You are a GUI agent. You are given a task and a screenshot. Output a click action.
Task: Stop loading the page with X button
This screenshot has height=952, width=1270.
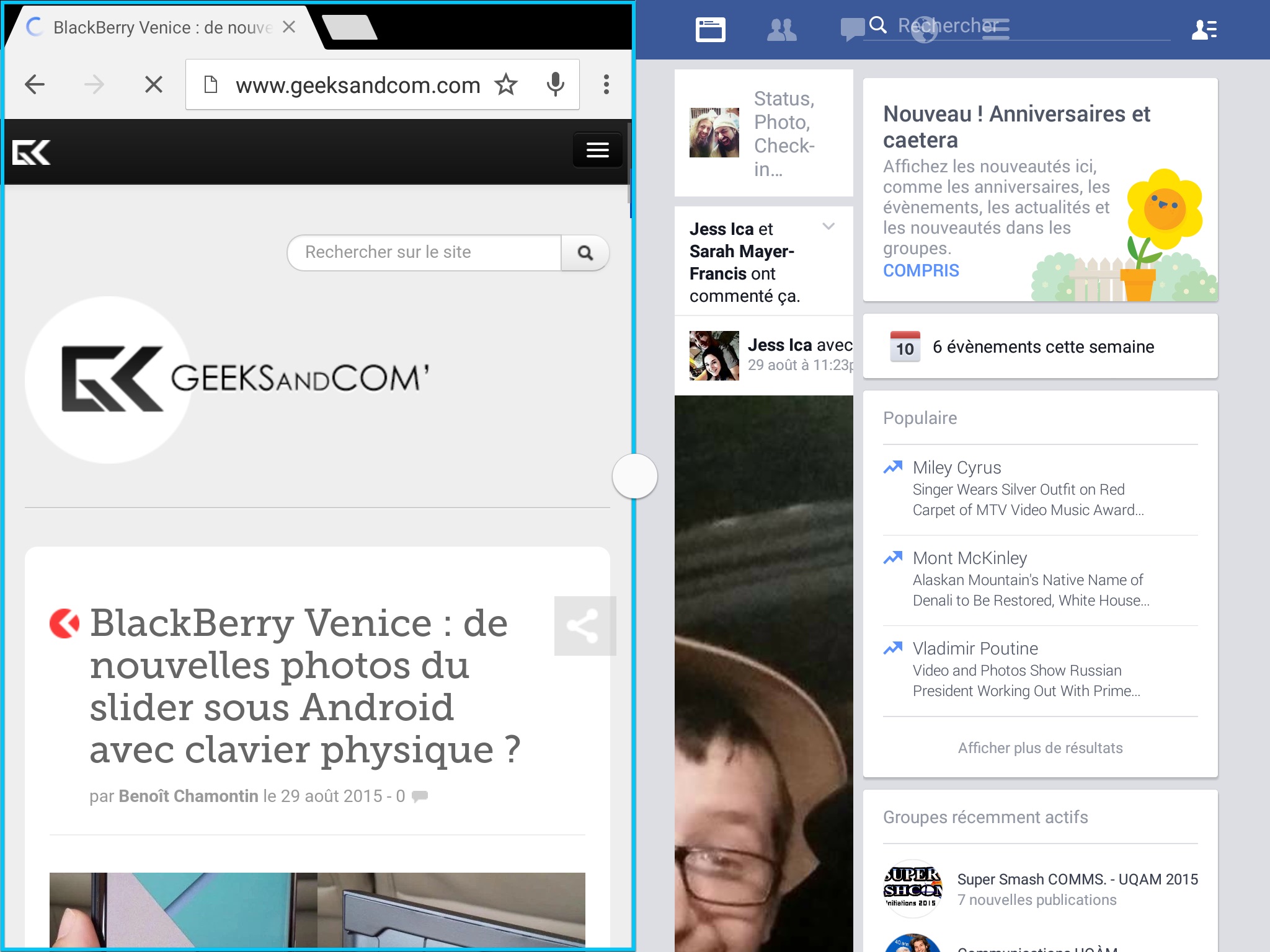pyautogui.click(x=154, y=84)
